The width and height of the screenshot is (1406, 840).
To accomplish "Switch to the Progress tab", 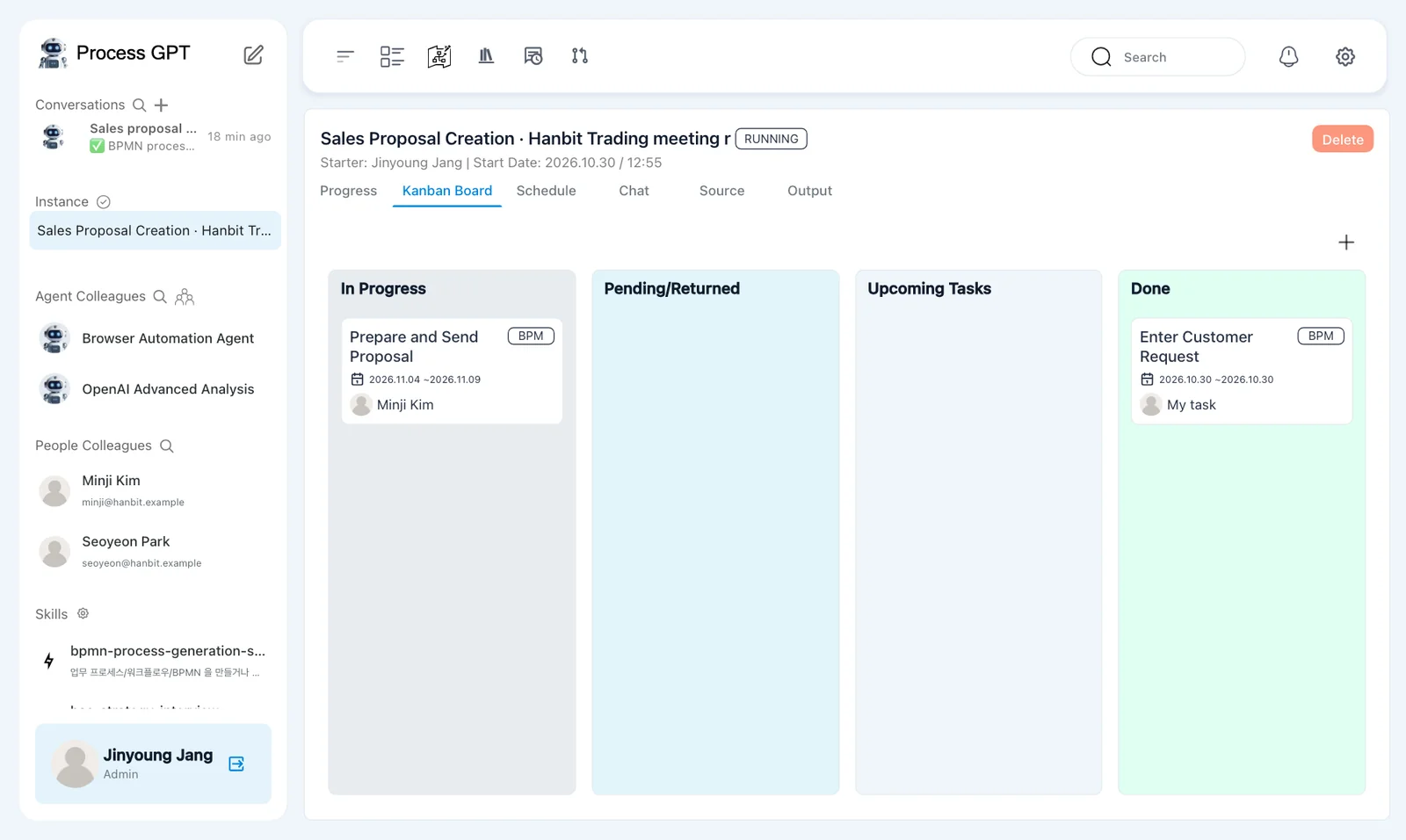I will (348, 191).
